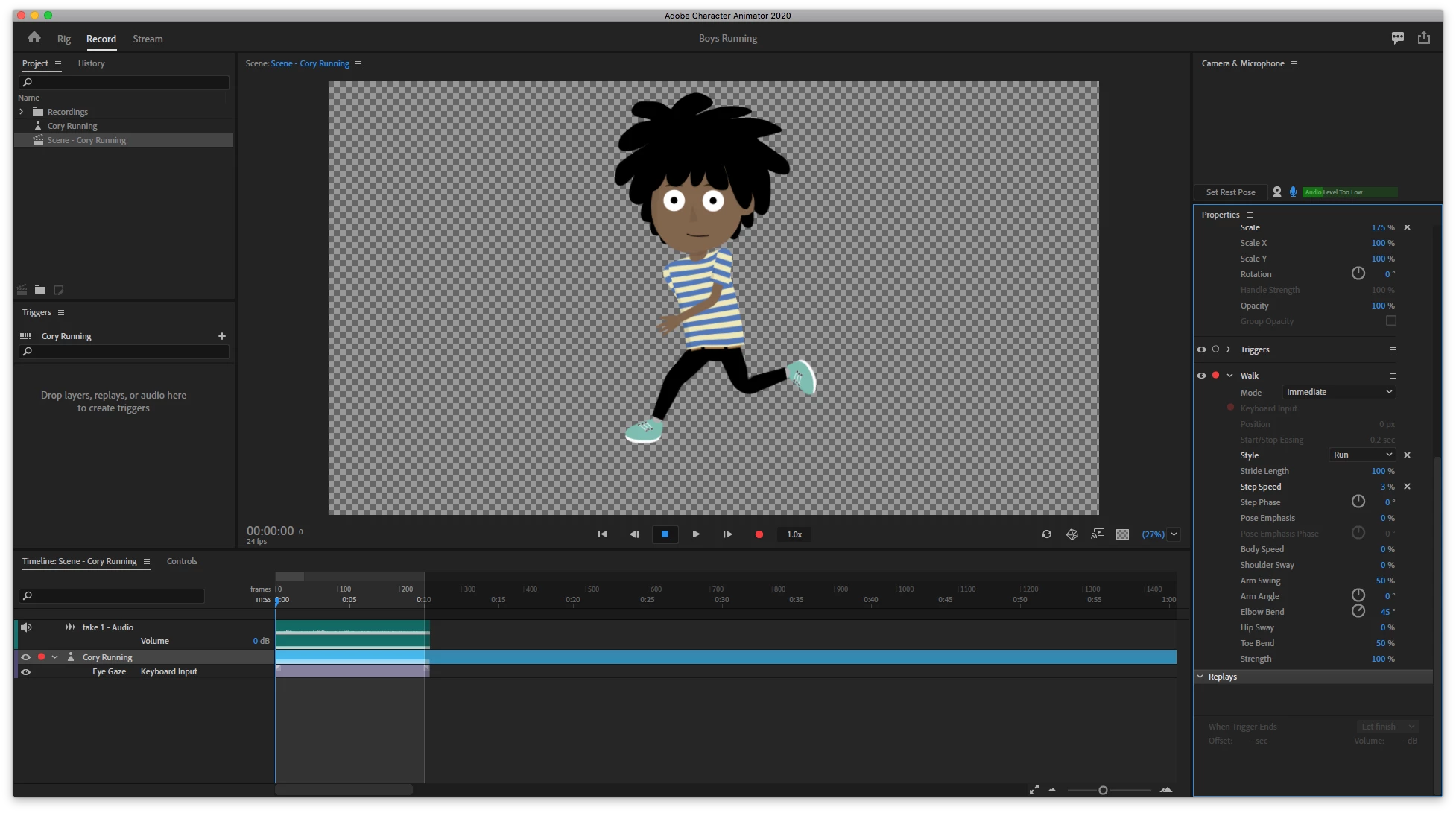
Task: Open the History tab
Action: tap(92, 64)
